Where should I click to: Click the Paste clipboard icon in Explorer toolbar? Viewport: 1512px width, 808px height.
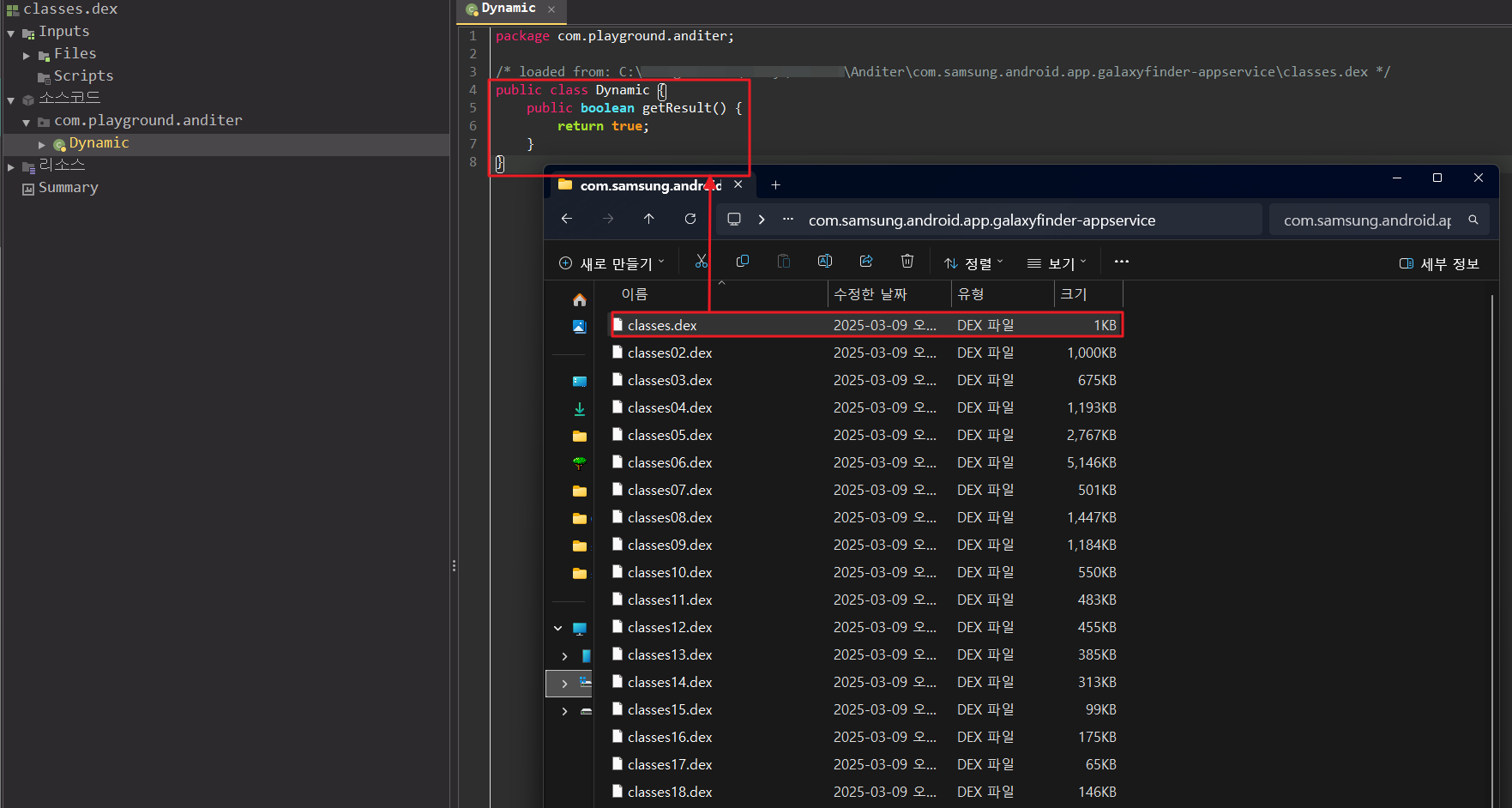(784, 262)
